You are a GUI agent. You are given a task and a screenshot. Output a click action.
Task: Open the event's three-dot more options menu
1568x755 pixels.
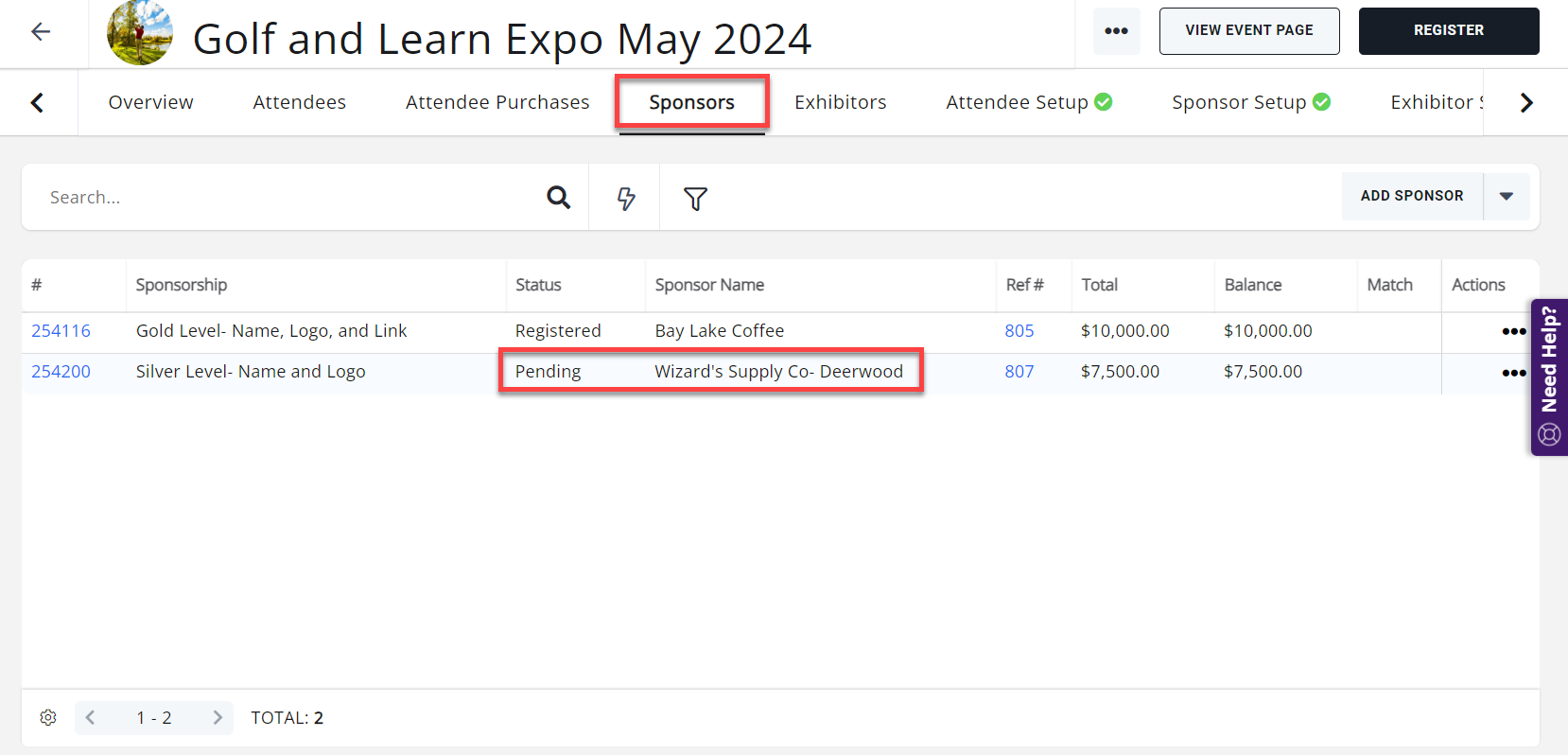click(1116, 31)
